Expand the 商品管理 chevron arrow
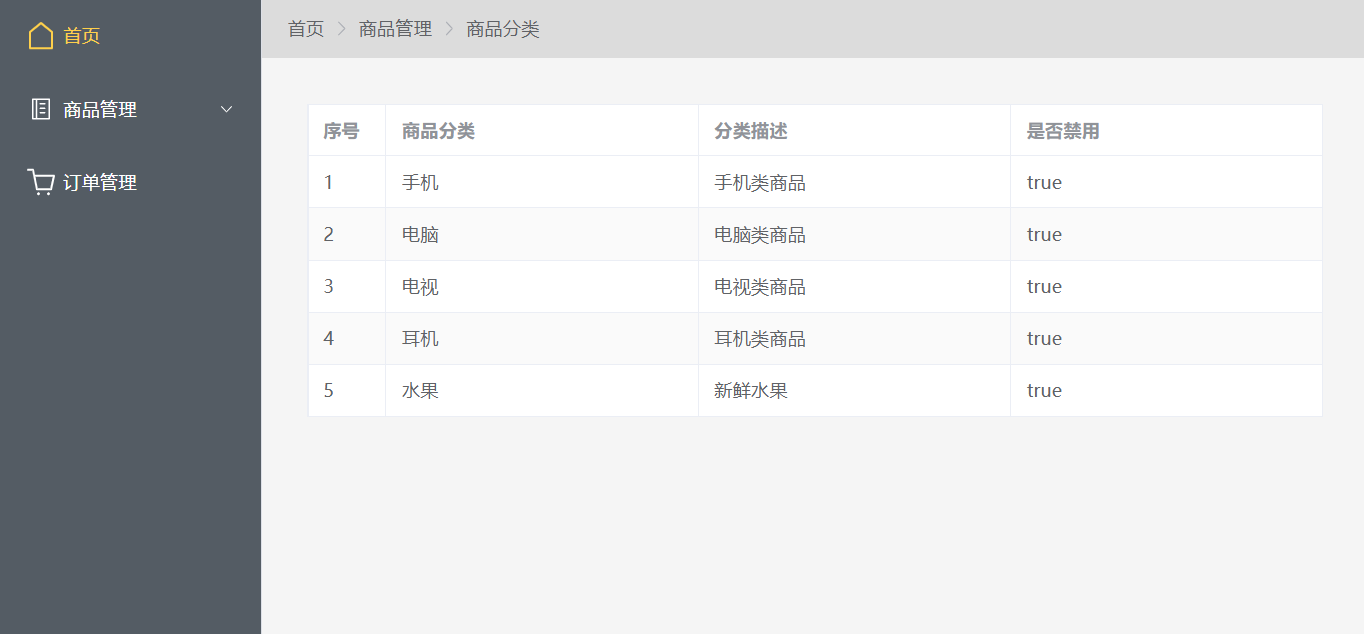Screen dimensions: 1364x634 227,109
